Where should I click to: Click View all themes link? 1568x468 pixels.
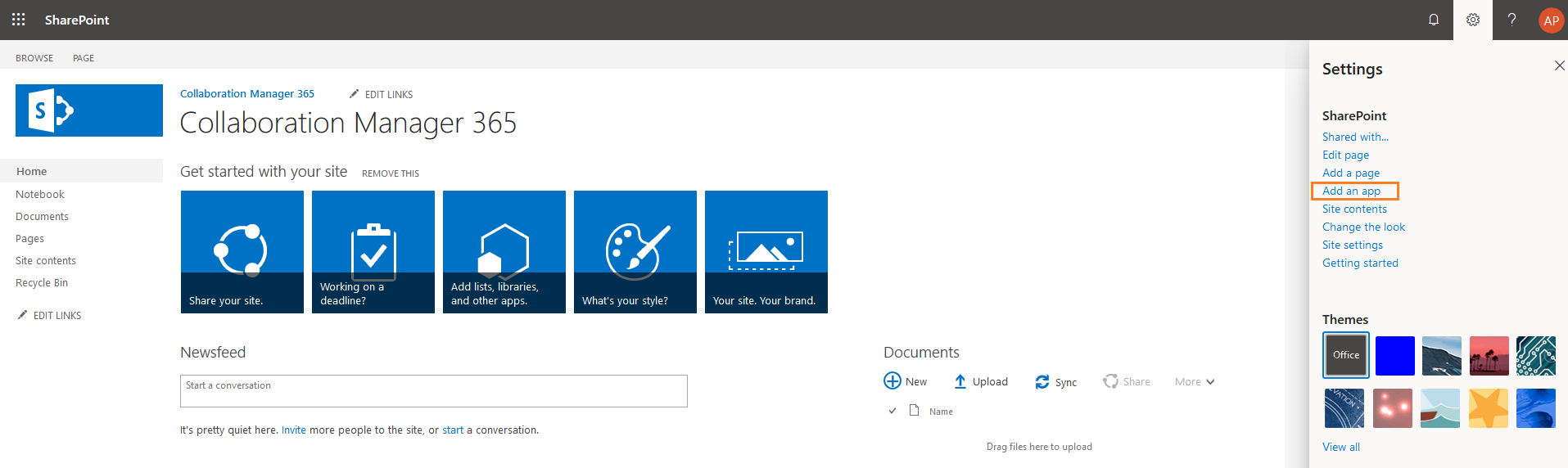pyautogui.click(x=1341, y=447)
